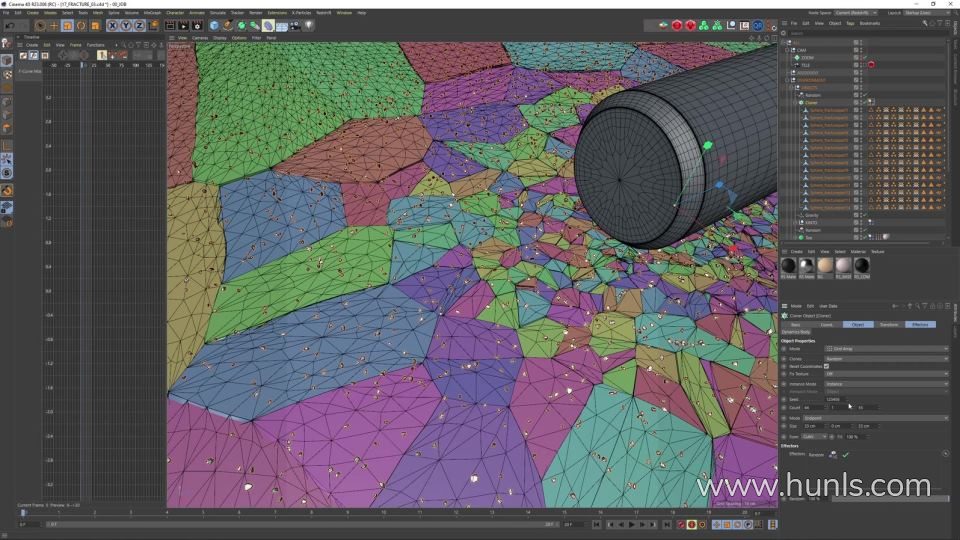
Task: Click the green generators icon
Action: (x=241, y=26)
